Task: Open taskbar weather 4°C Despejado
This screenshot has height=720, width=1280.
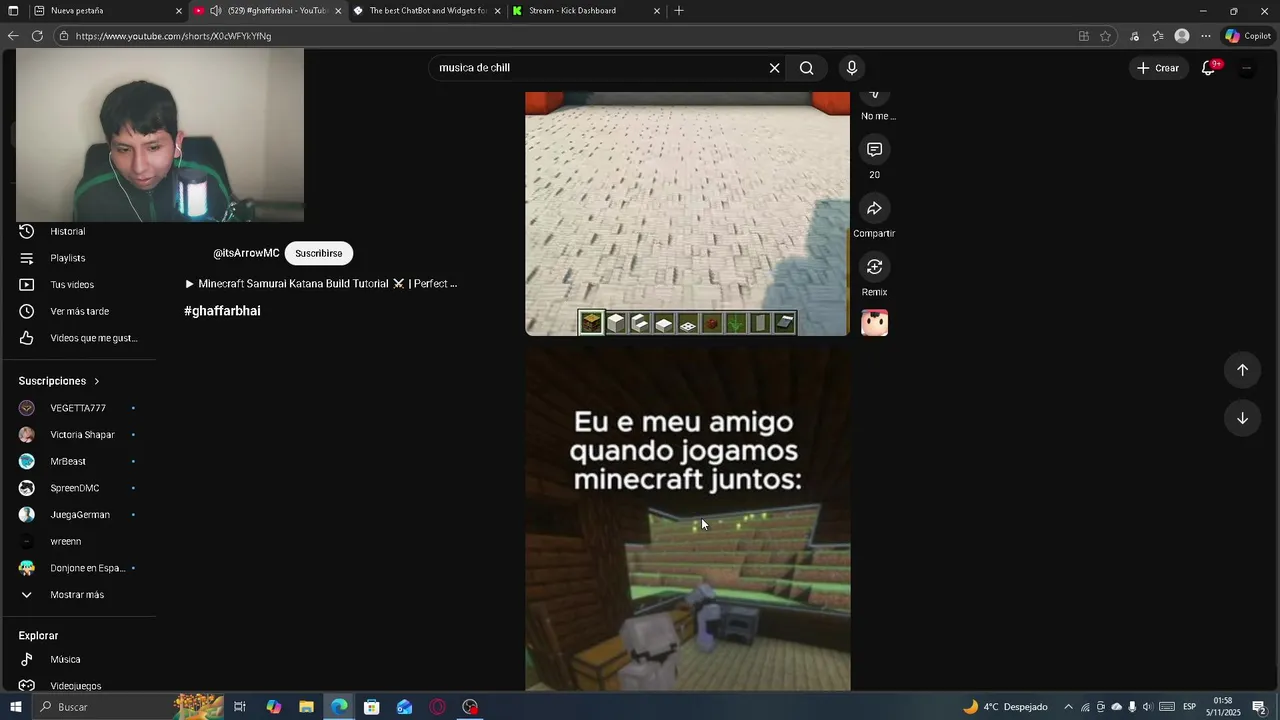Action: (x=1005, y=707)
